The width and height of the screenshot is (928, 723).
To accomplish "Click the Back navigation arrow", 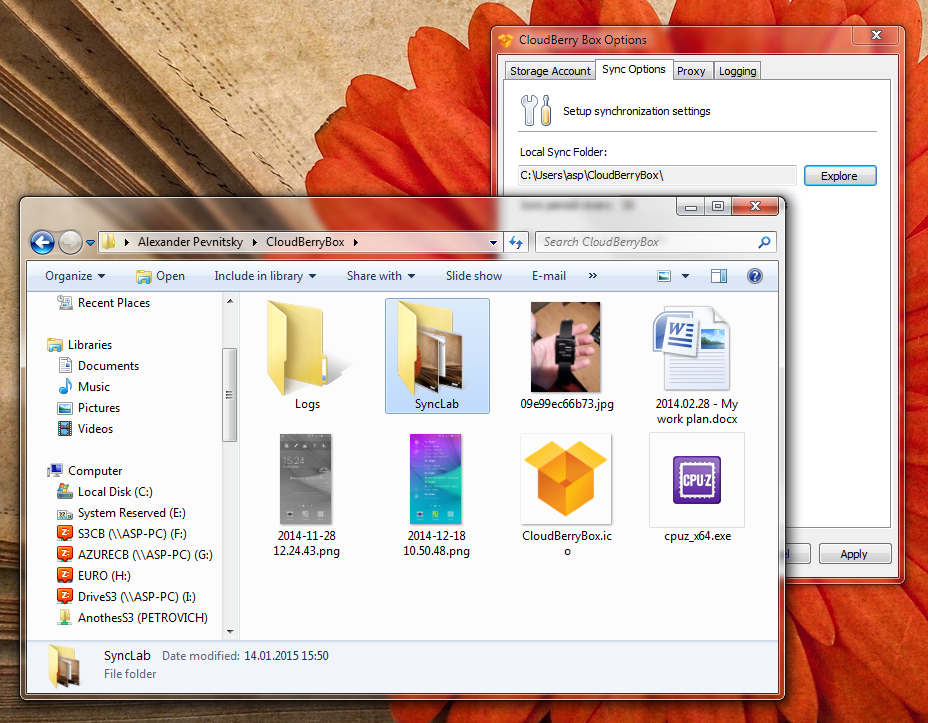I will [42, 242].
